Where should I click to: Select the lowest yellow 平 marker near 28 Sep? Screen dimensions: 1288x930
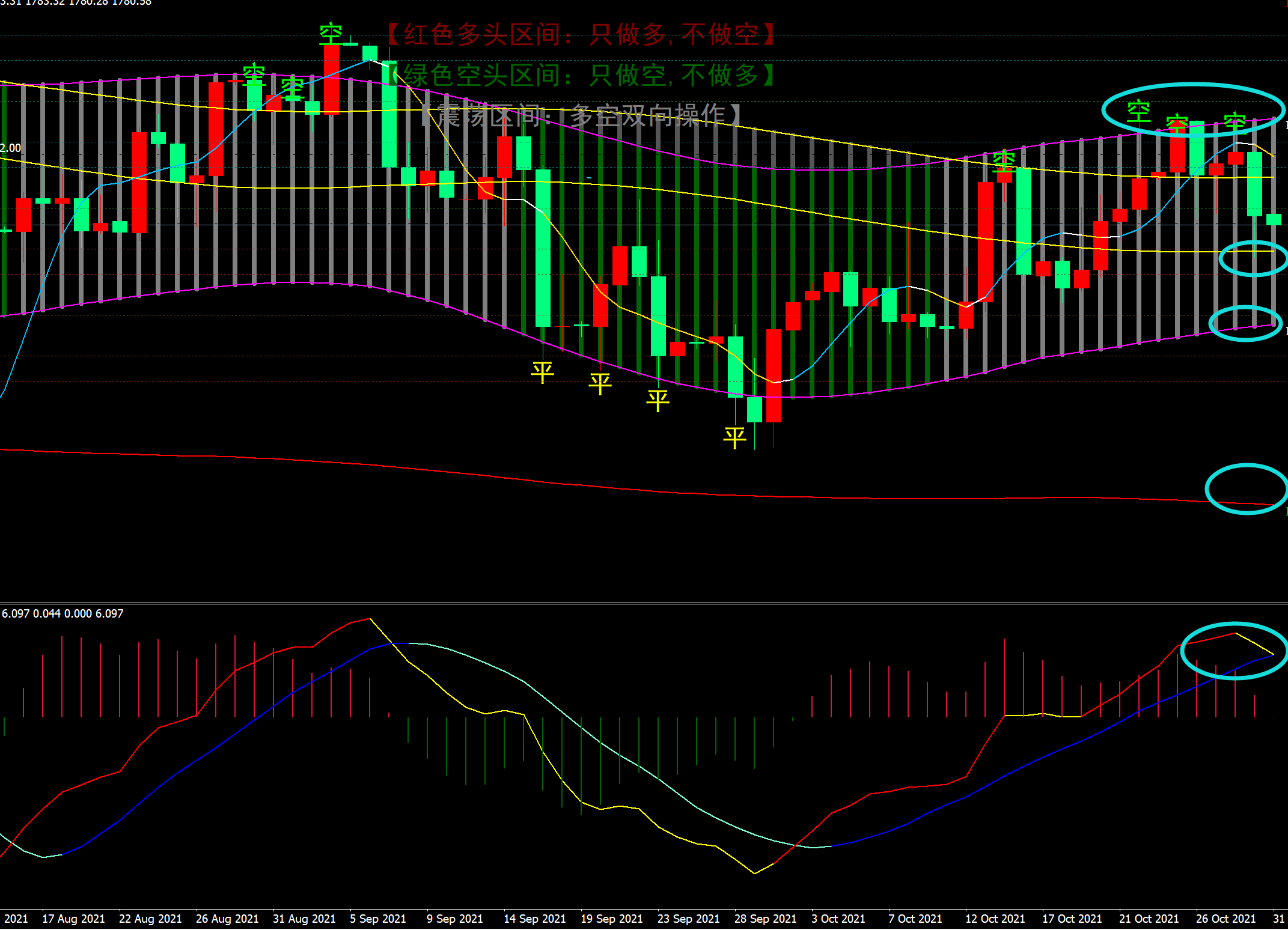pyautogui.click(x=734, y=437)
